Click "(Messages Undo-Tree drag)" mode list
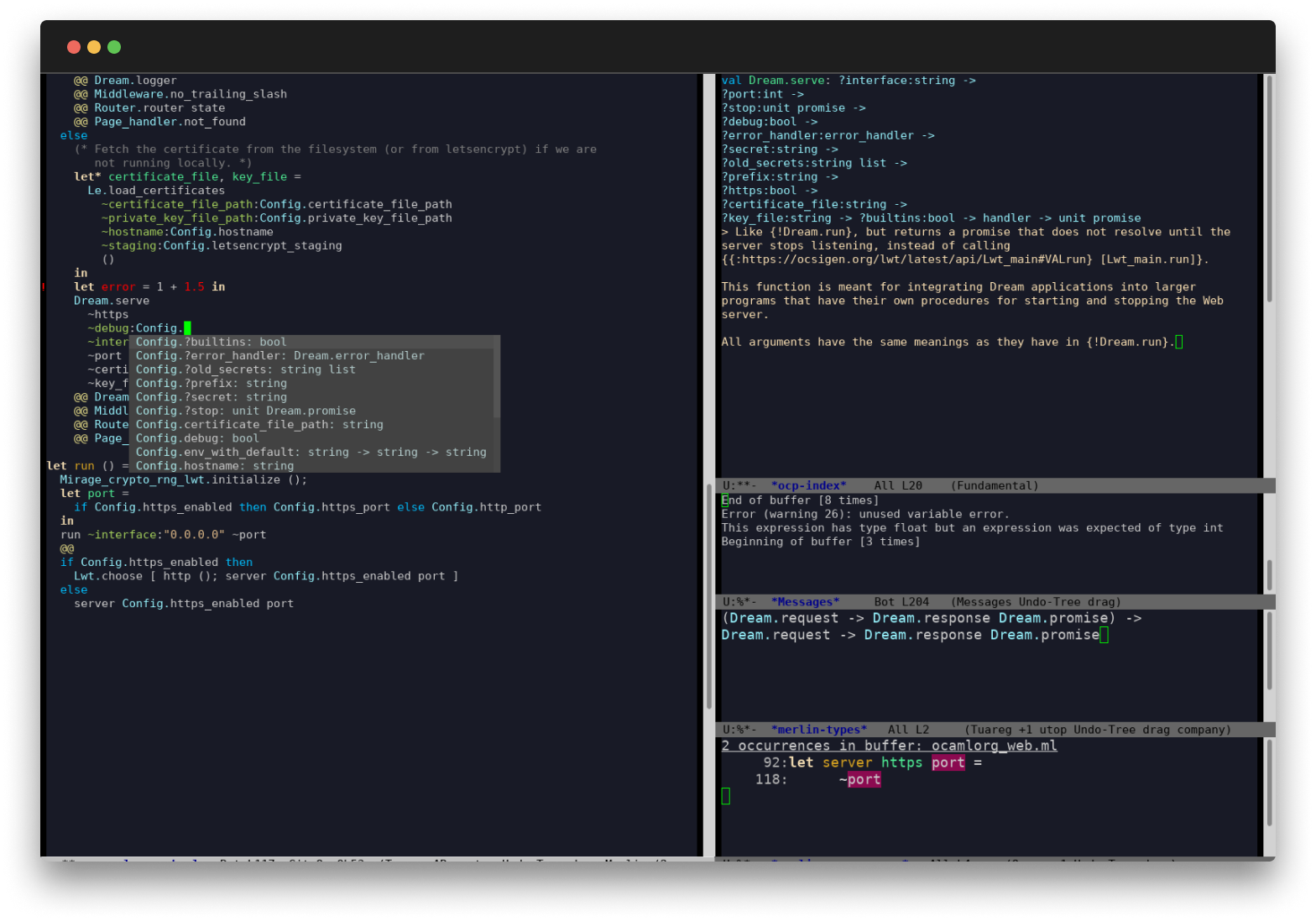The width and height of the screenshot is (1316, 922). (1036, 602)
